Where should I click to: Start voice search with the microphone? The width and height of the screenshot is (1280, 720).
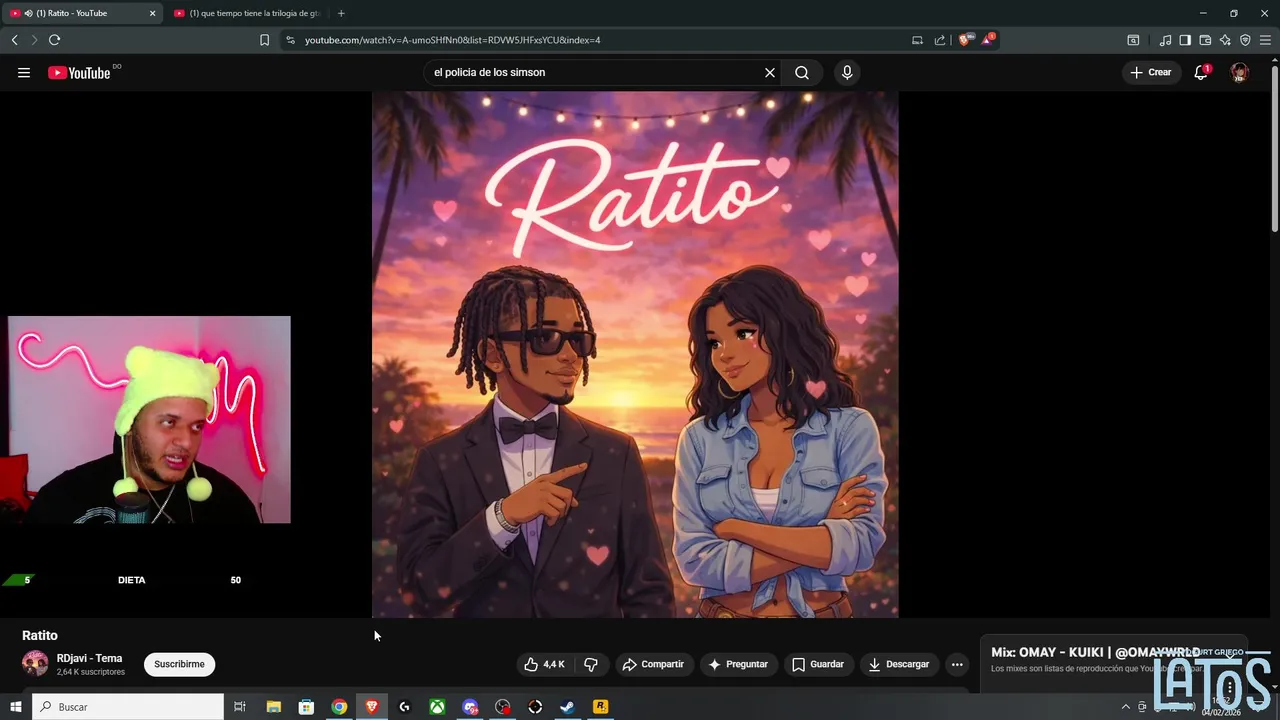pyautogui.click(x=847, y=72)
